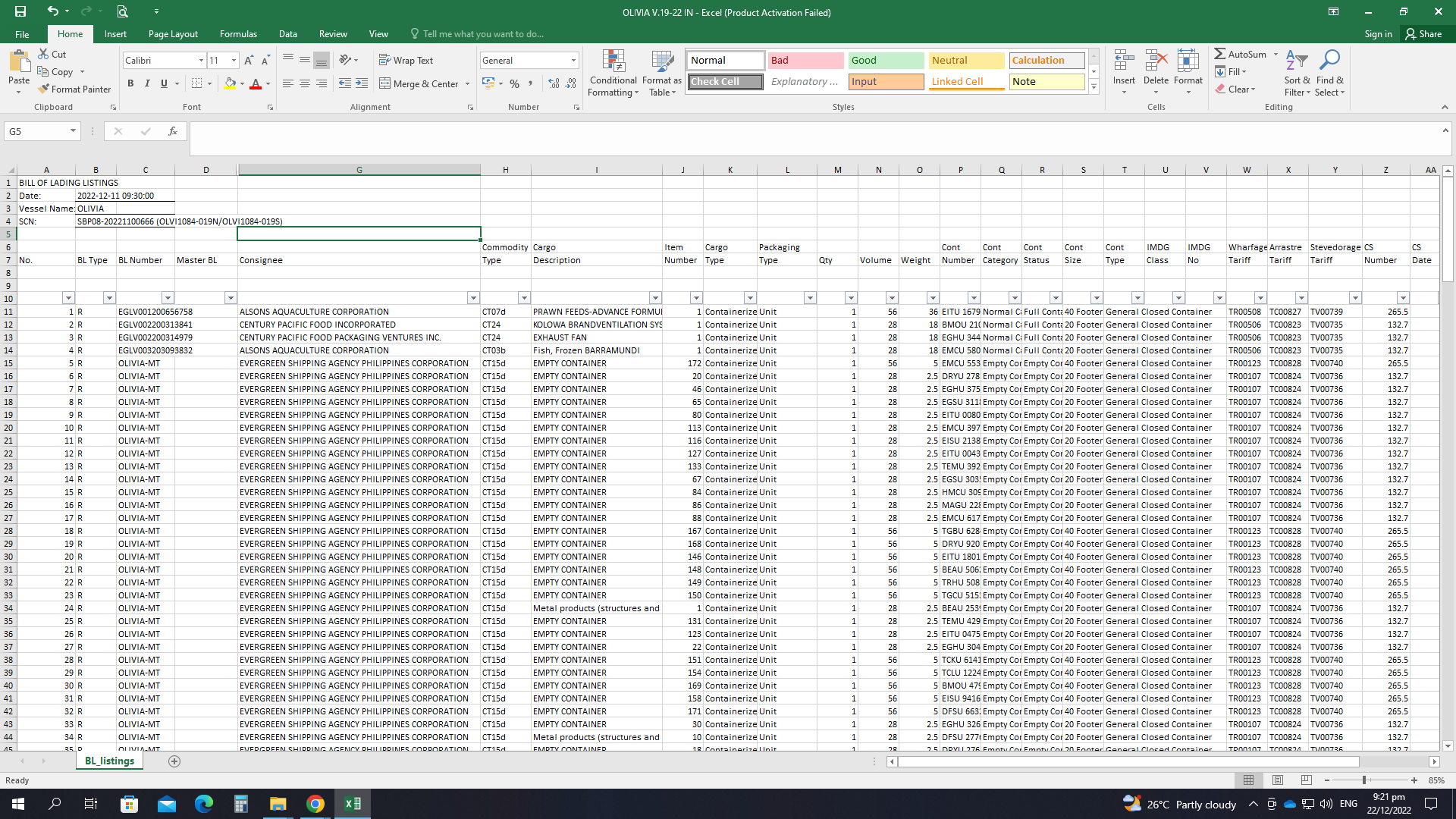The image size is (1456, 819).
Task: Toggle center horizontal alignment
Action: pos(305,83)
